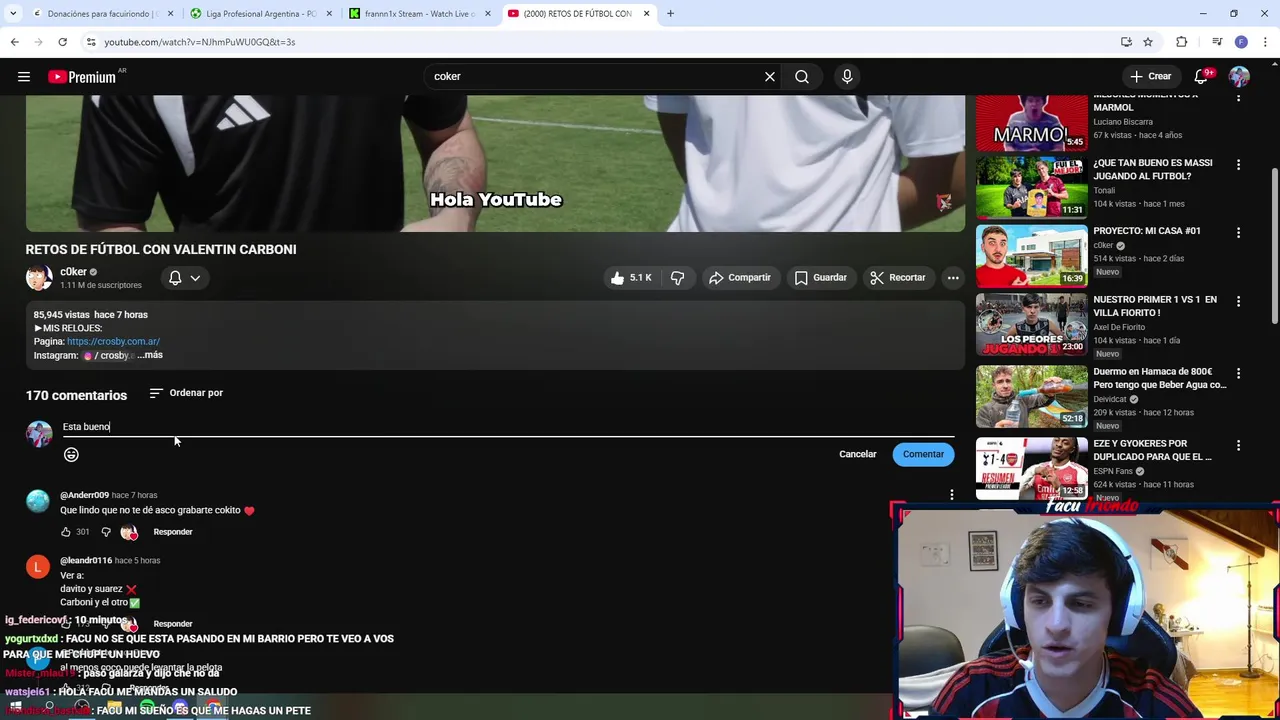Viewport: 1280px width, 720px height.
Task: Open the Crear create button
Action: click(x=1150, y=77)
